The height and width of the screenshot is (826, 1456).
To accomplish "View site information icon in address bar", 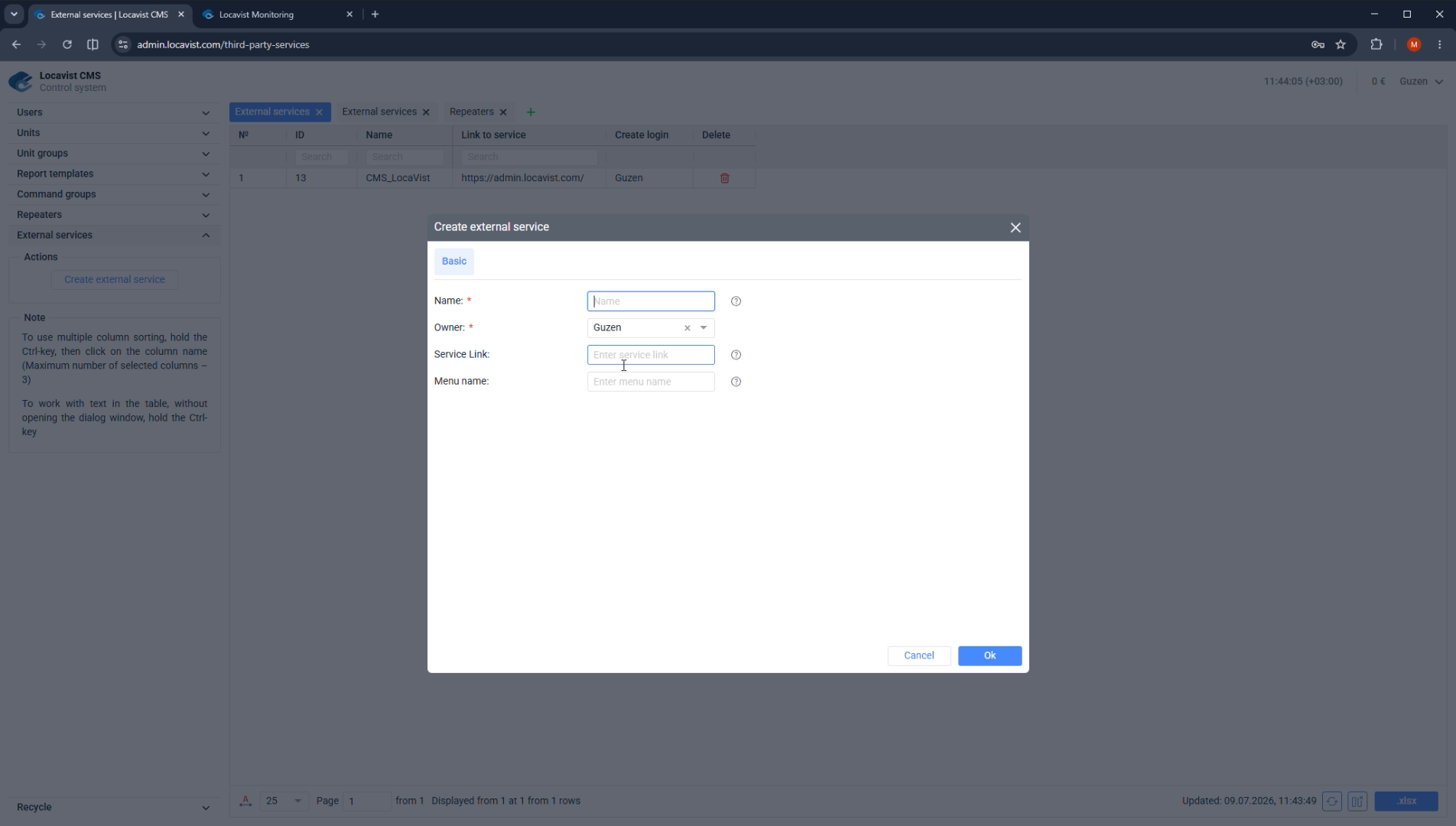I will pyautogui.click(x=122, y=44).
